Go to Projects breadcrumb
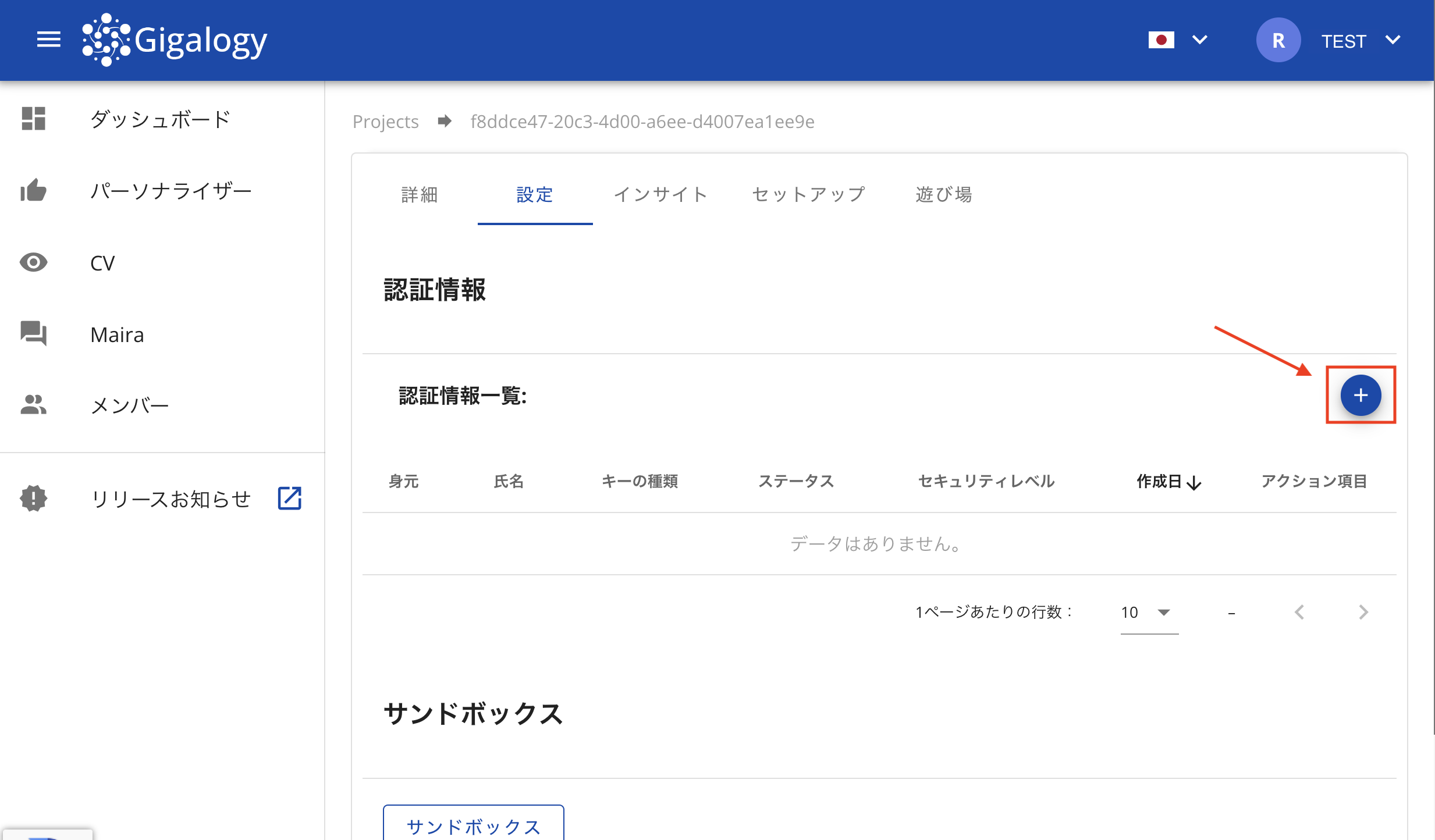 [x=385, y=122]
